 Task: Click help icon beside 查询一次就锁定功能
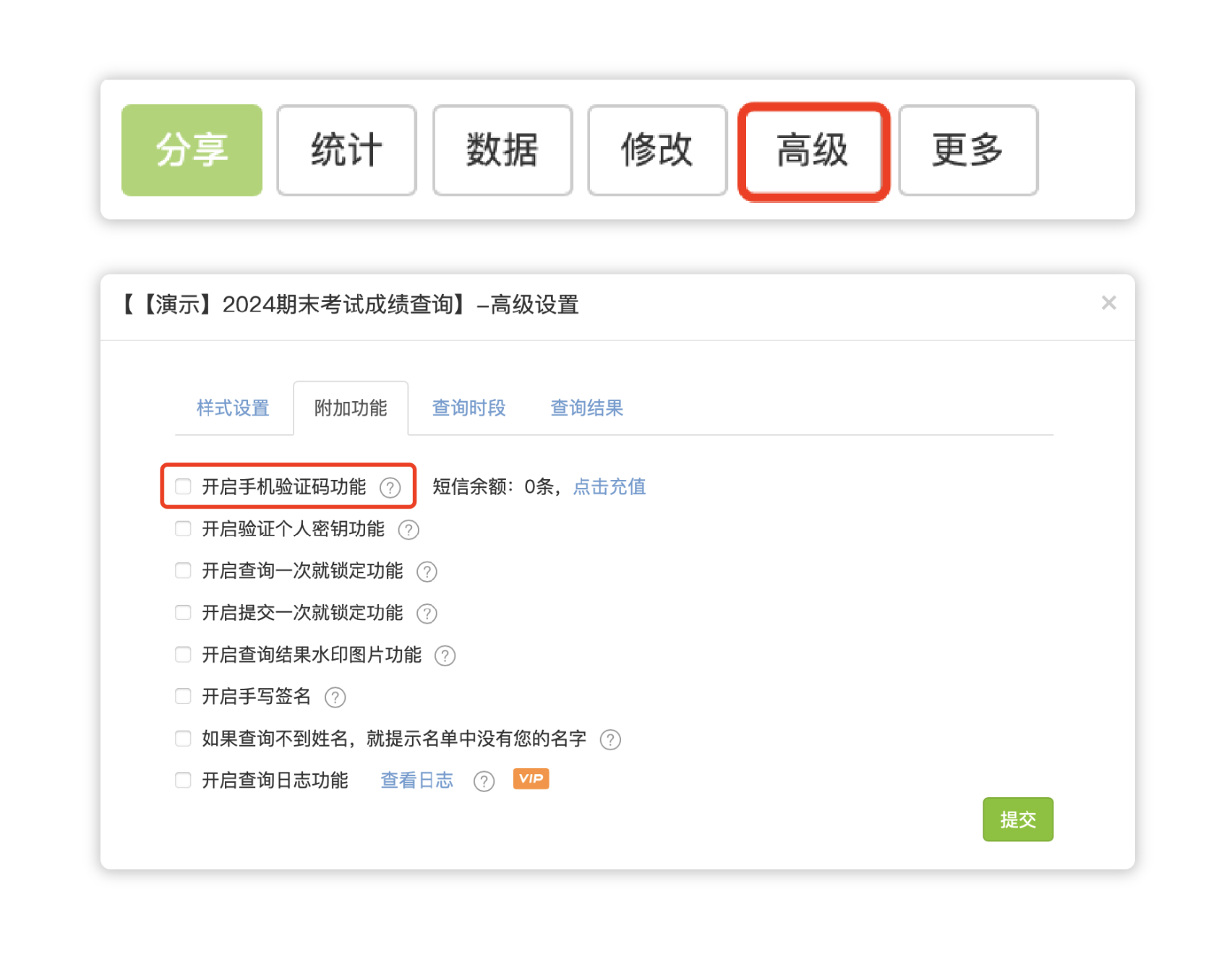[427, 572]
